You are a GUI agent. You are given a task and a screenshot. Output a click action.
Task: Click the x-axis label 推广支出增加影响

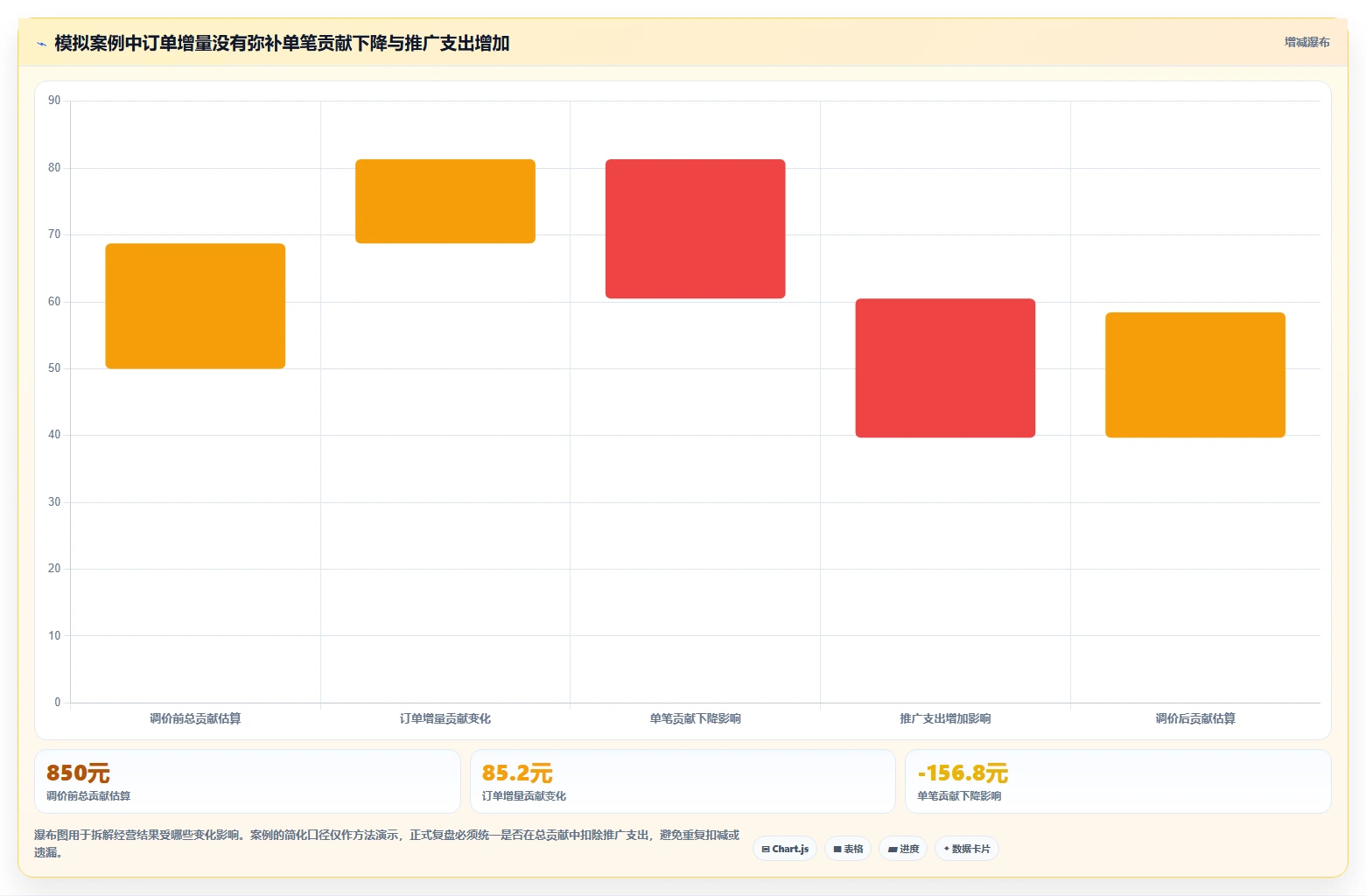click(945, 718)
